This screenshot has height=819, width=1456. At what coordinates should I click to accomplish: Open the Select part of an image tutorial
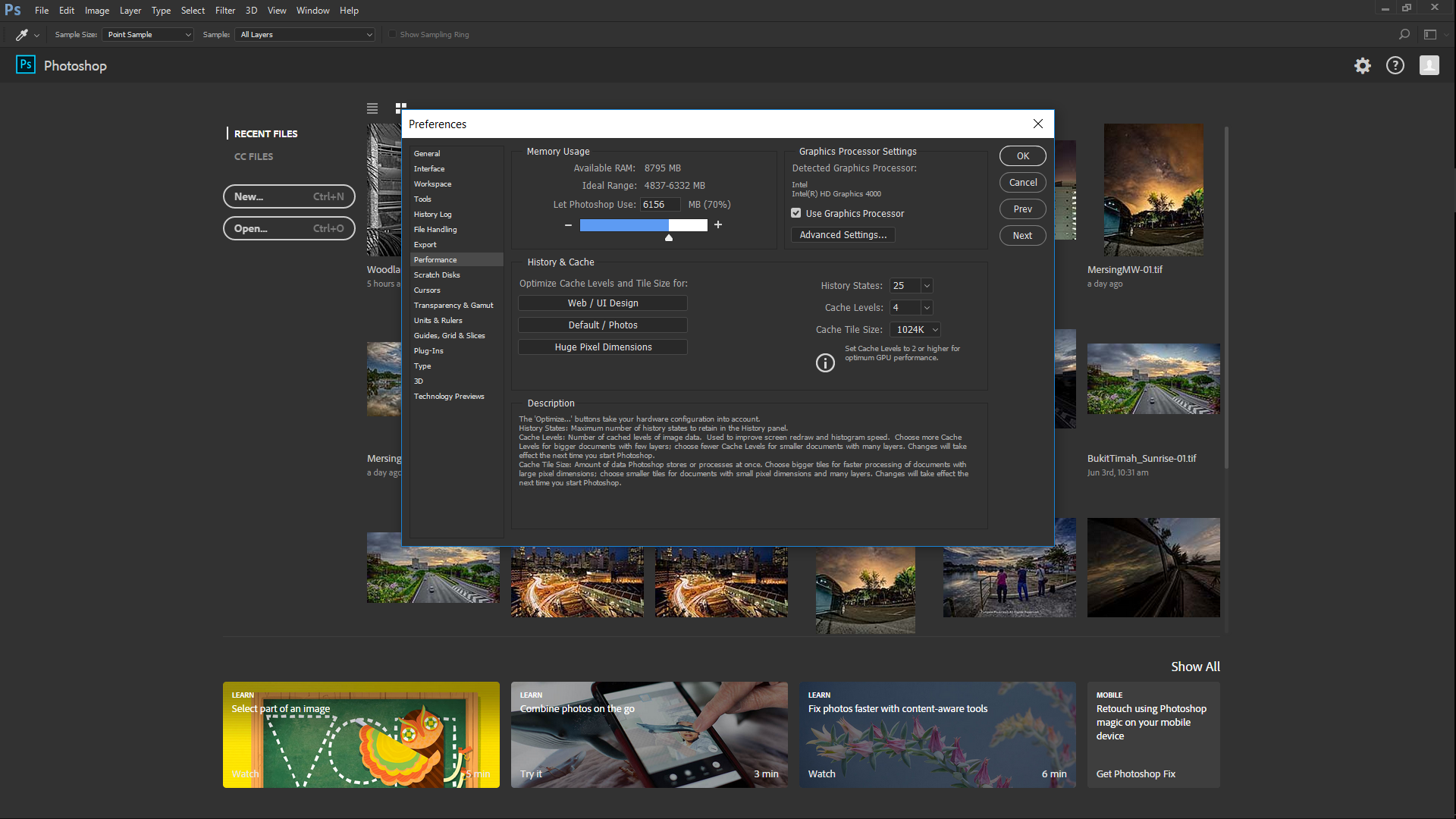[x=361, y=734]
